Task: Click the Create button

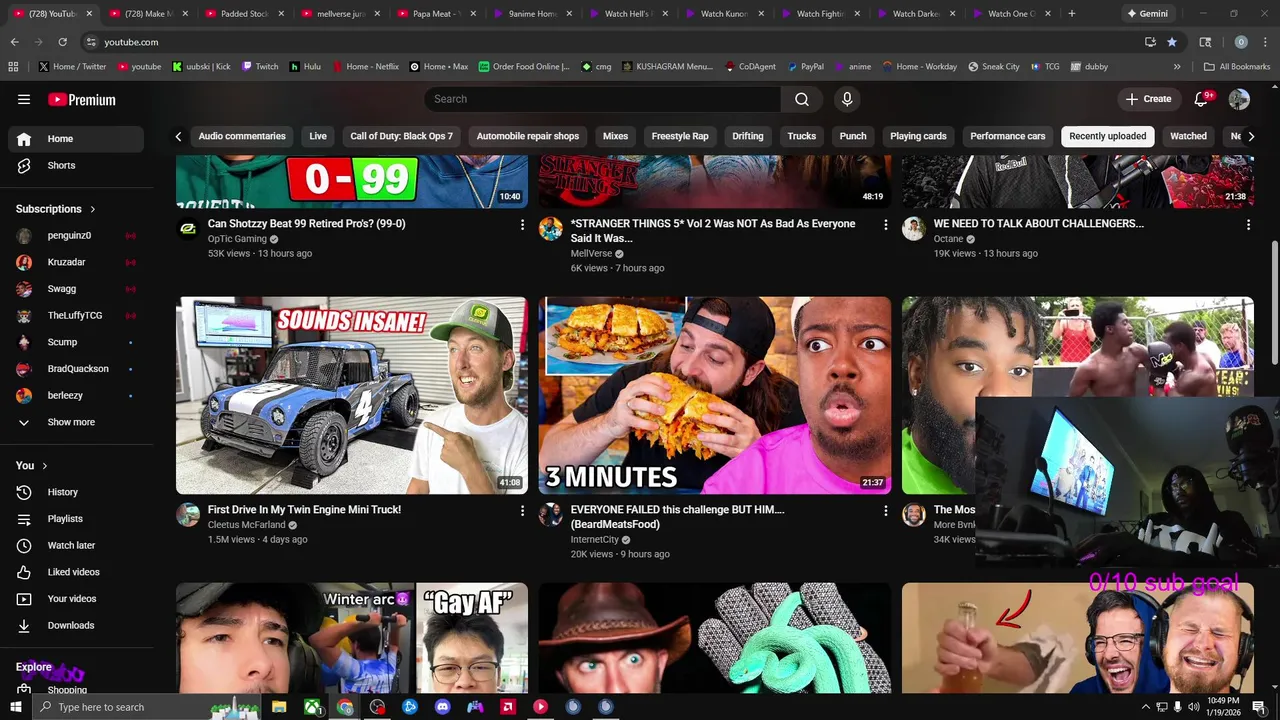Action: [1148, 99]
